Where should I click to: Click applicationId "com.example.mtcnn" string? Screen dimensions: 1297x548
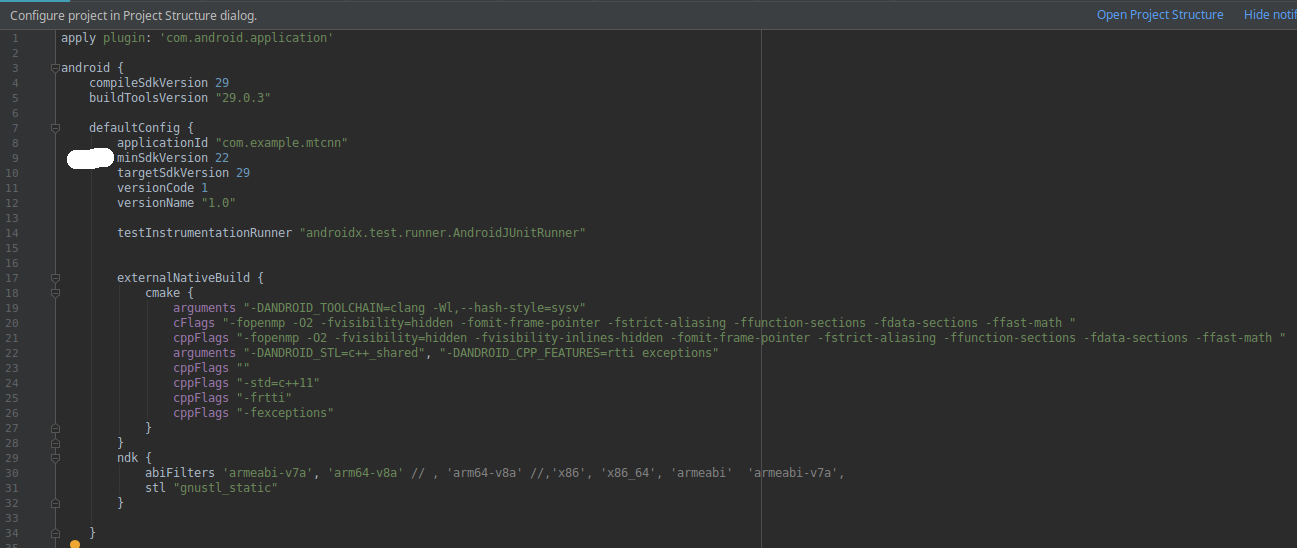click(281, 143)
